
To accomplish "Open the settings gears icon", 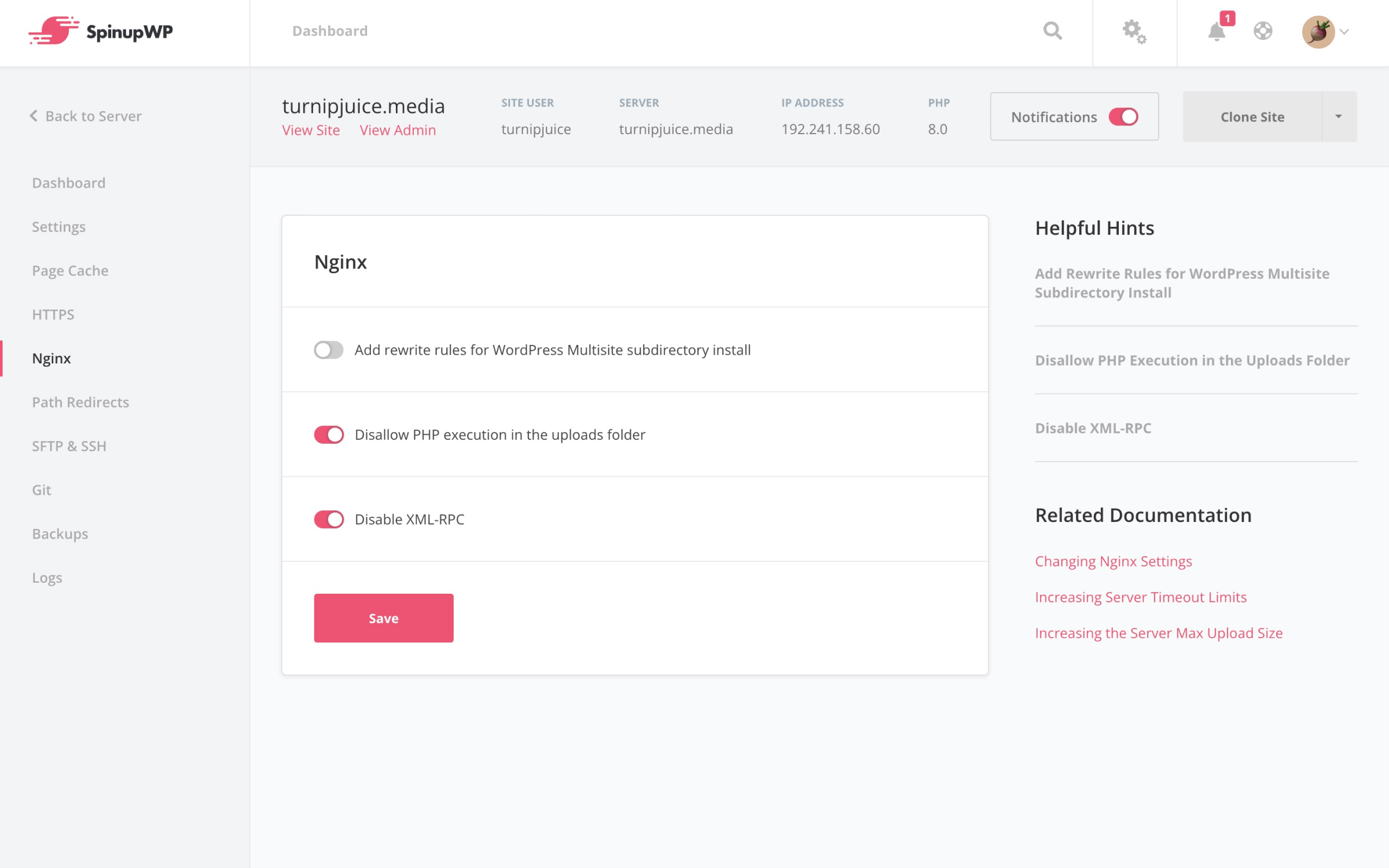I will [1134, 32].
